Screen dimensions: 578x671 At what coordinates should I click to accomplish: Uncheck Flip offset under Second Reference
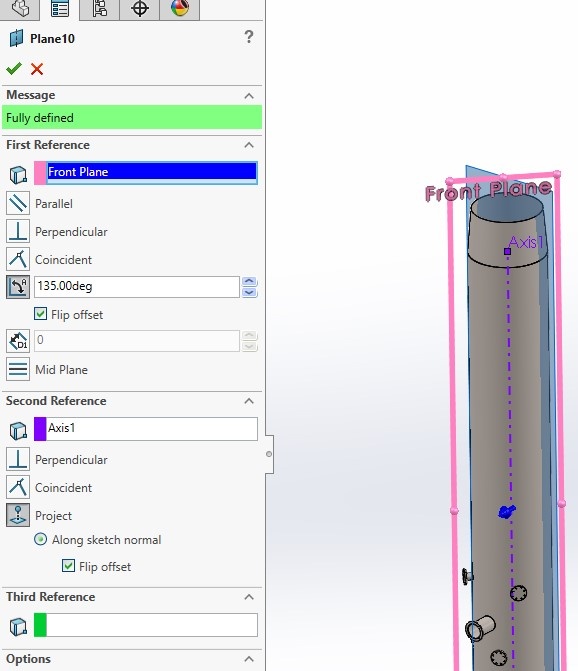click(x=68, y=566)
